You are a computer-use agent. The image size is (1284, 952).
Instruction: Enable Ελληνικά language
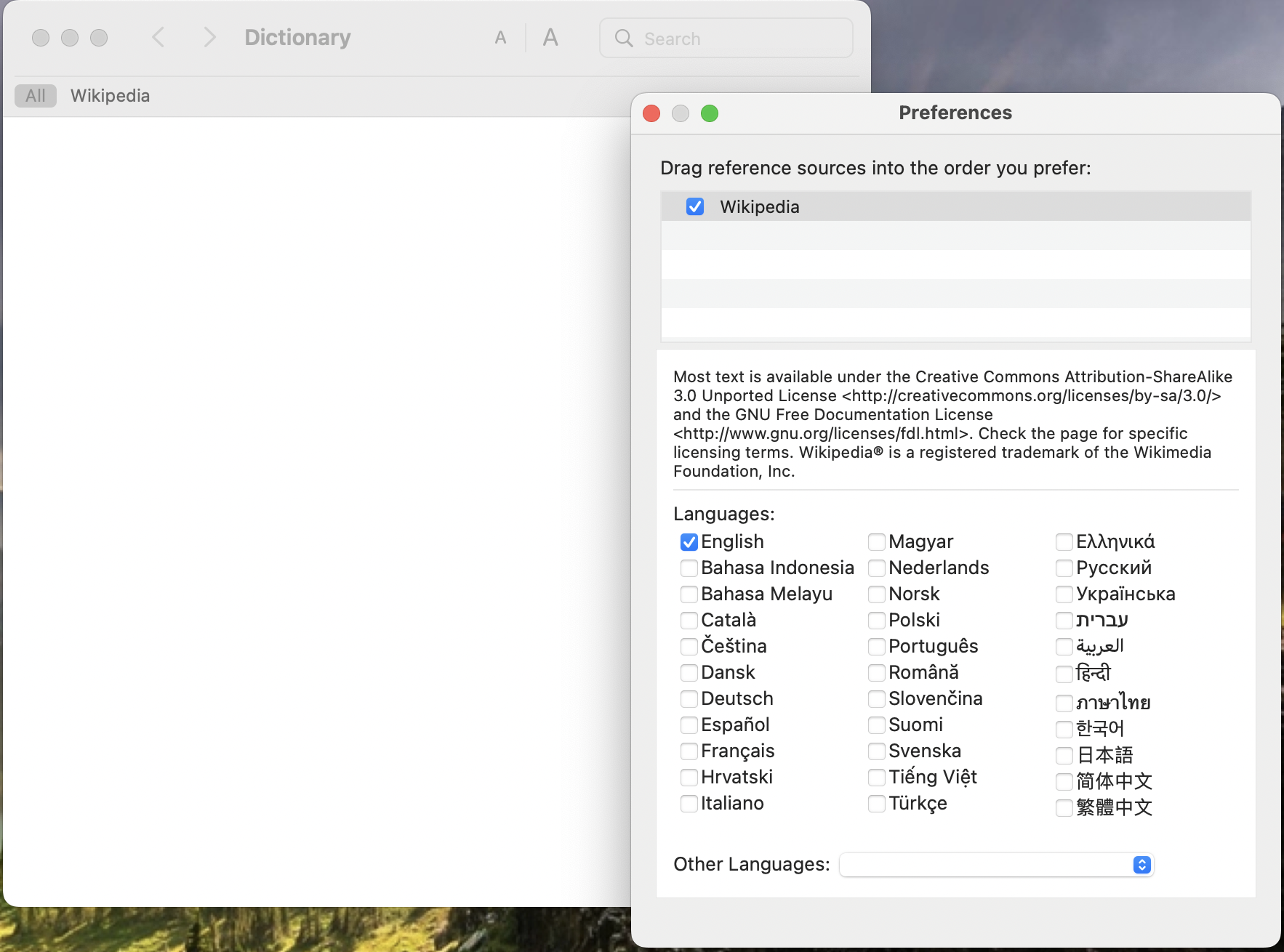[x=1064, y=542]
